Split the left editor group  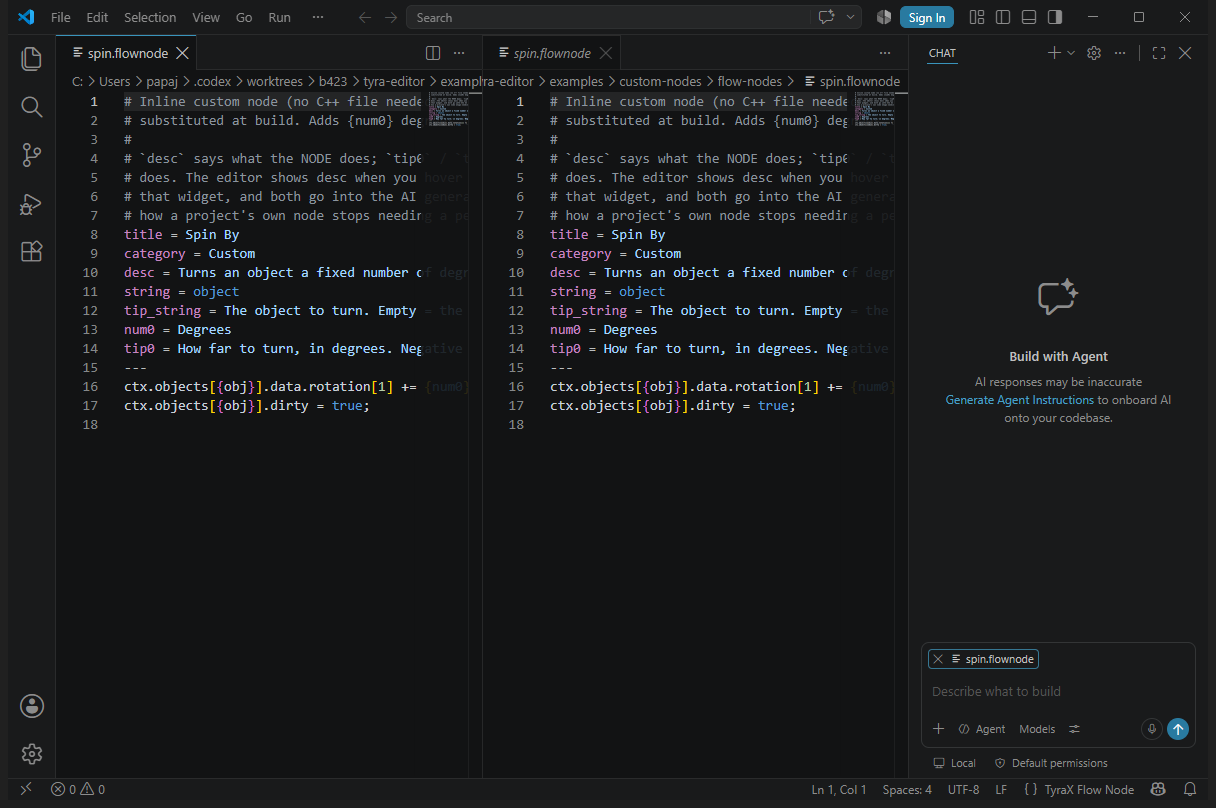click(x=433, y=53)
